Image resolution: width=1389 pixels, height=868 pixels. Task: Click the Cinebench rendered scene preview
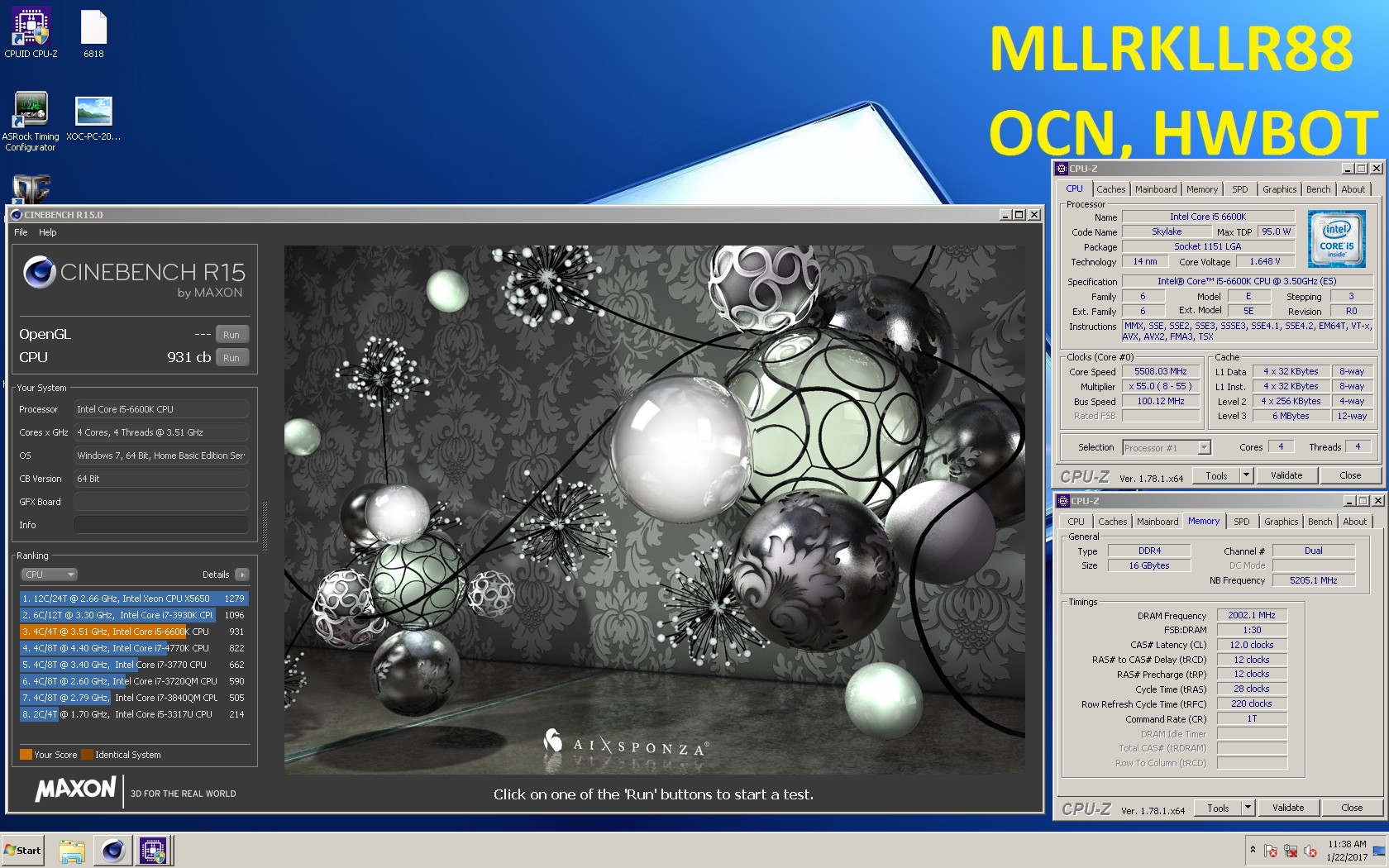coord(654,510)
